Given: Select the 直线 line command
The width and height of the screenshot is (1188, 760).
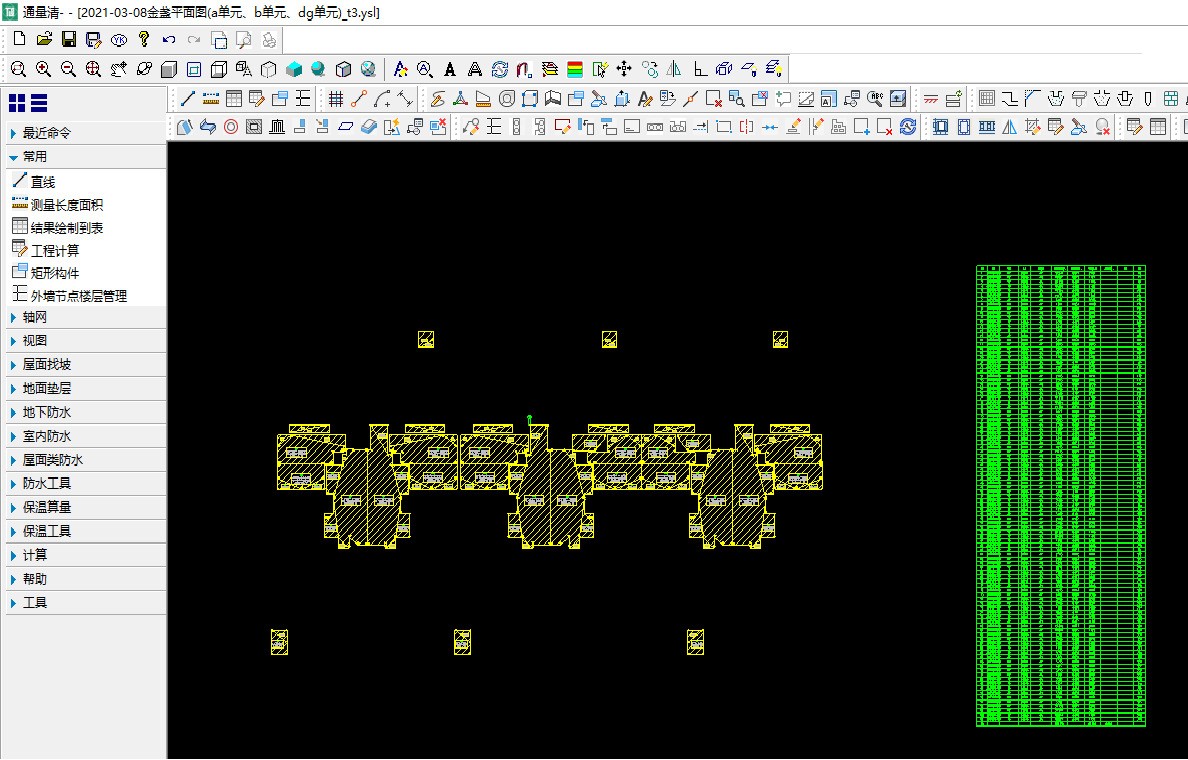Looking at the screenshot, I should tap(42, 182).
